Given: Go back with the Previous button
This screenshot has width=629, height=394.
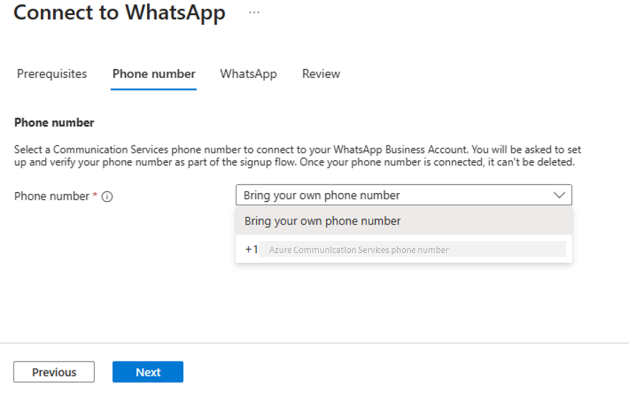Looking at the screenshot, I should [54, 372].
